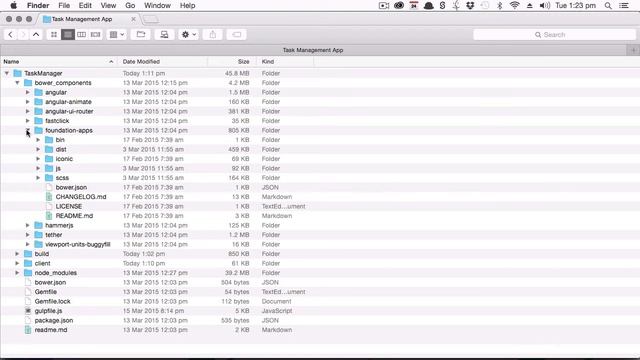Viewport: 640px width, 360px height.
Task: Go back with the left arrow button
Action: (10, 35)
